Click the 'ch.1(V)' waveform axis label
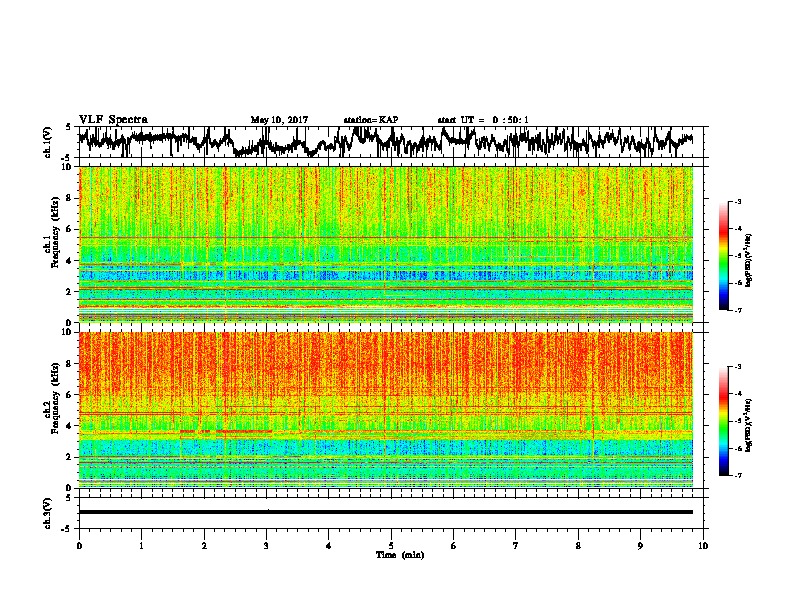 (48, 142)
